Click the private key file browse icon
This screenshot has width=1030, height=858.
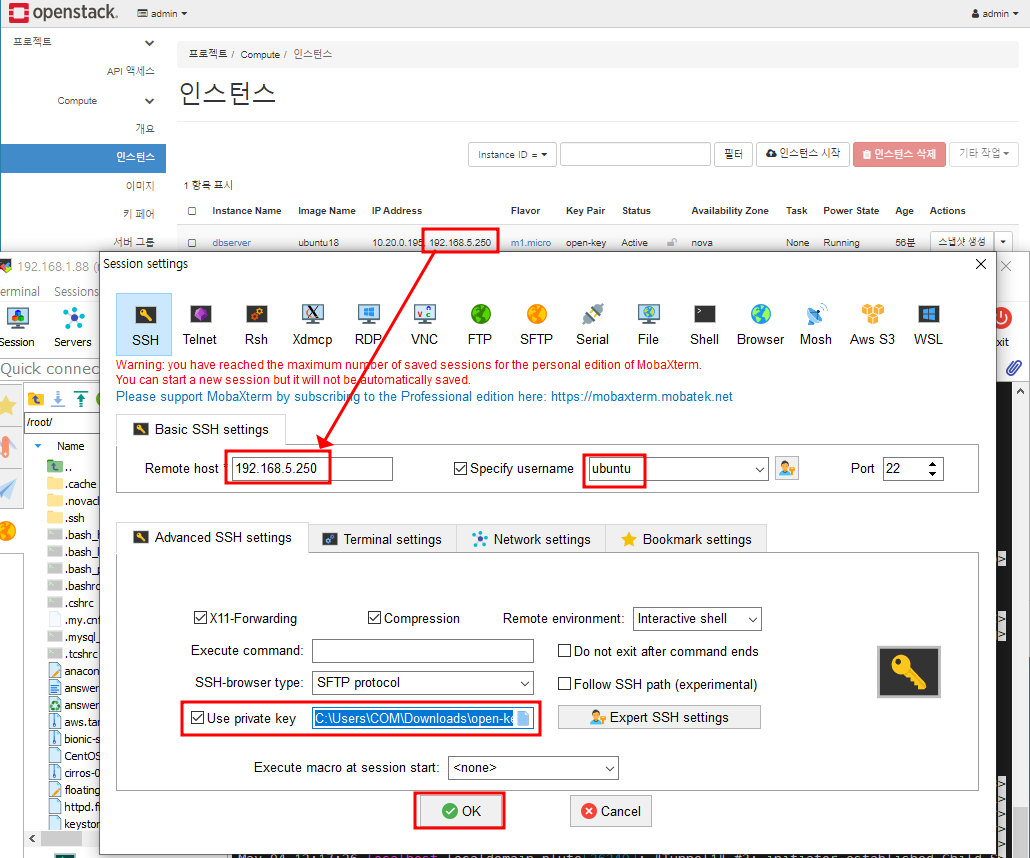pos(524,718)
